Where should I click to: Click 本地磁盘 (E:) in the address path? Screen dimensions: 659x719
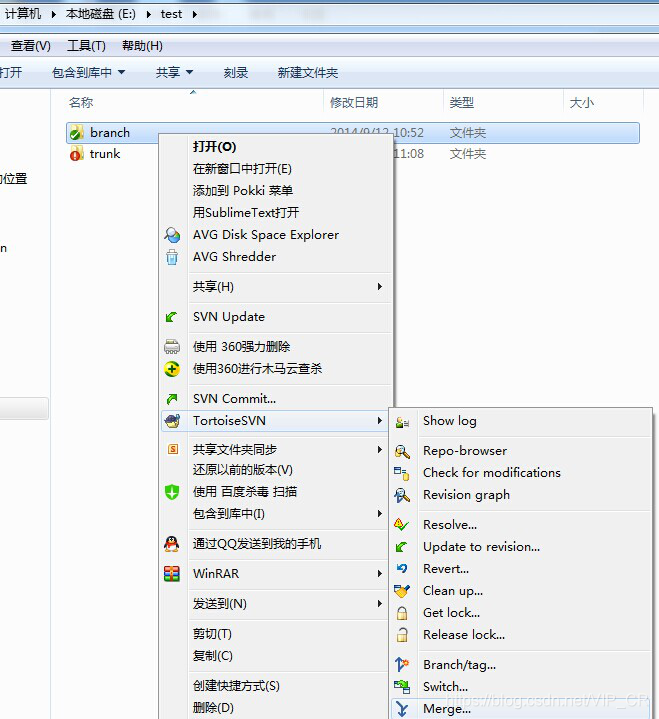click(101, 14)
